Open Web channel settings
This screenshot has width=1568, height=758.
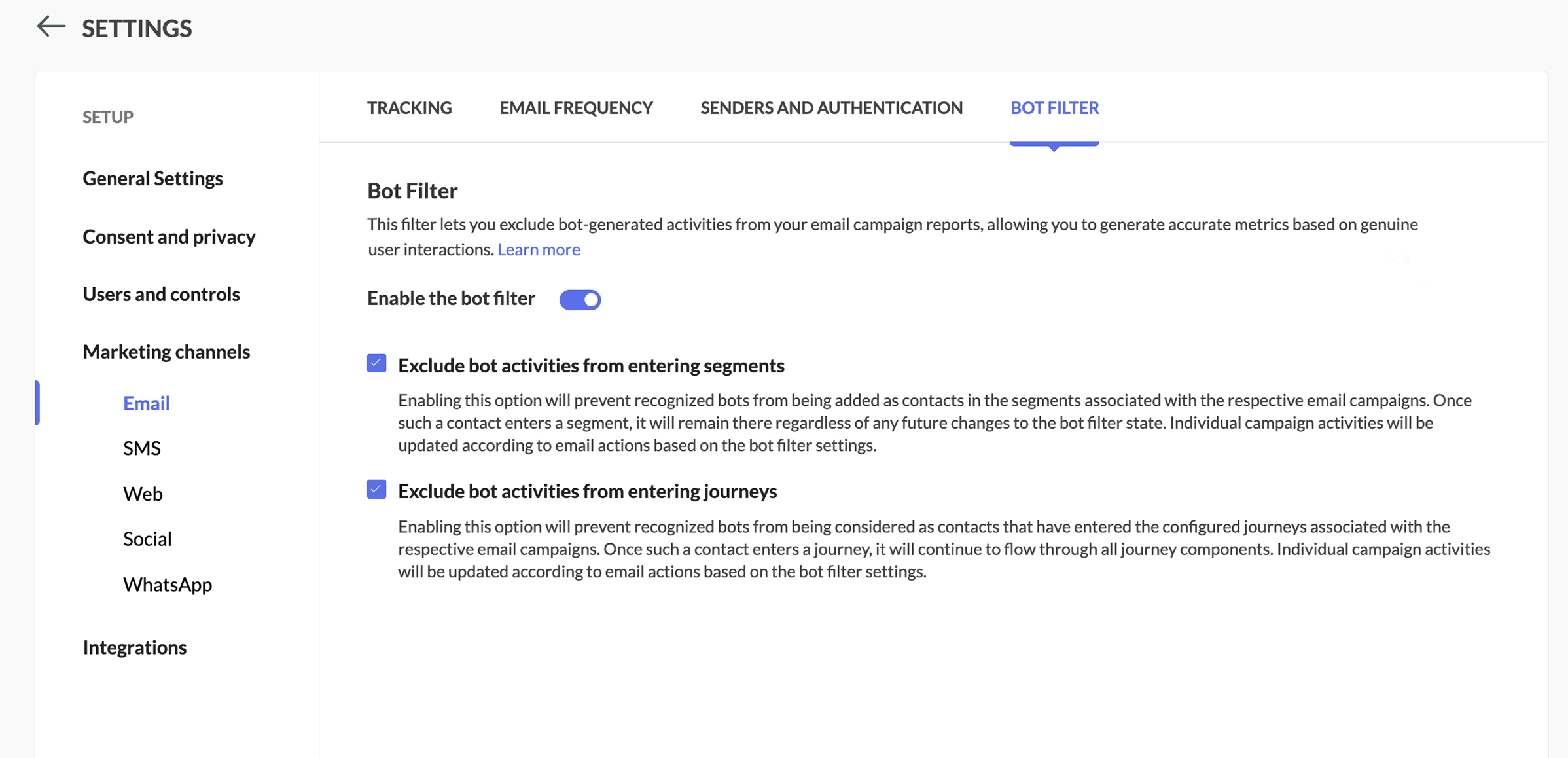pos(143,494)
